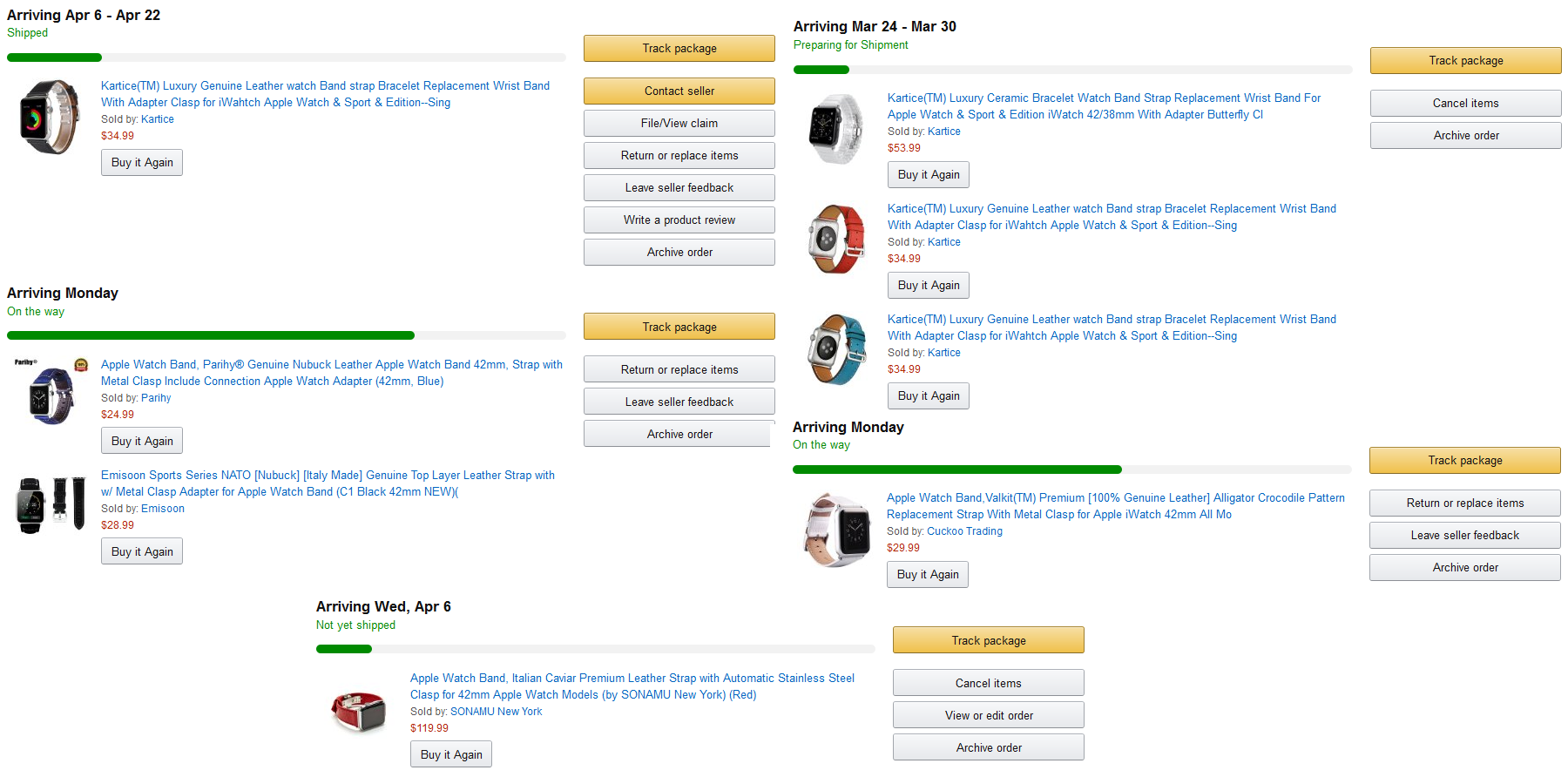Screen dimensions: 1568x777
Task: Open the Valkit crocodile pattern band thumbnail
Action: click(836, 530)
